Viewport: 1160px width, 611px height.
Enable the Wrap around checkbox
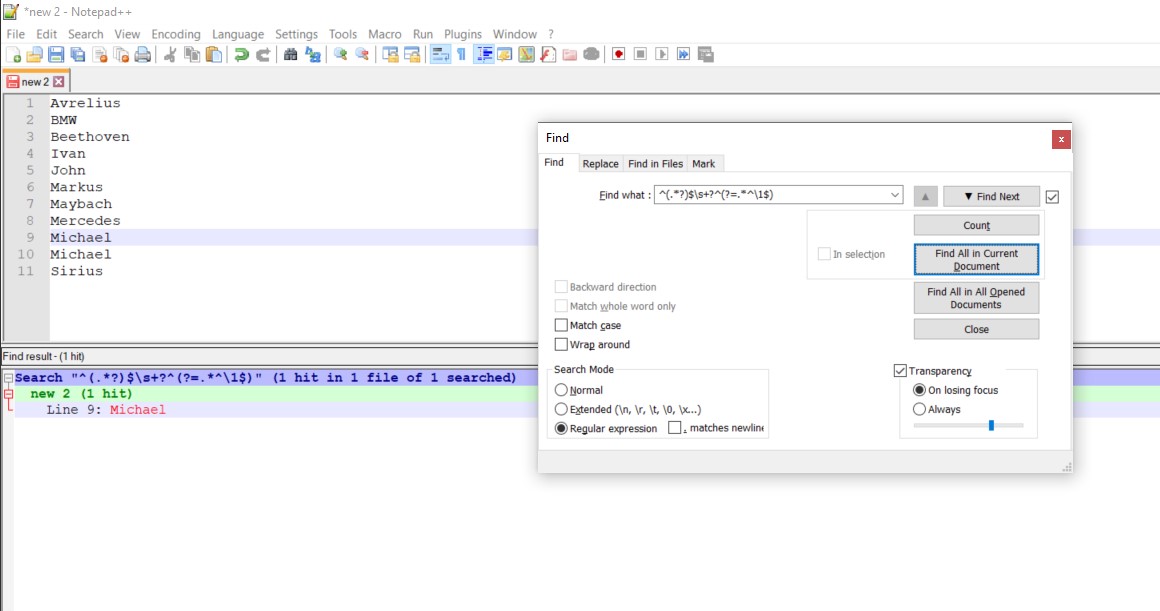561,345
